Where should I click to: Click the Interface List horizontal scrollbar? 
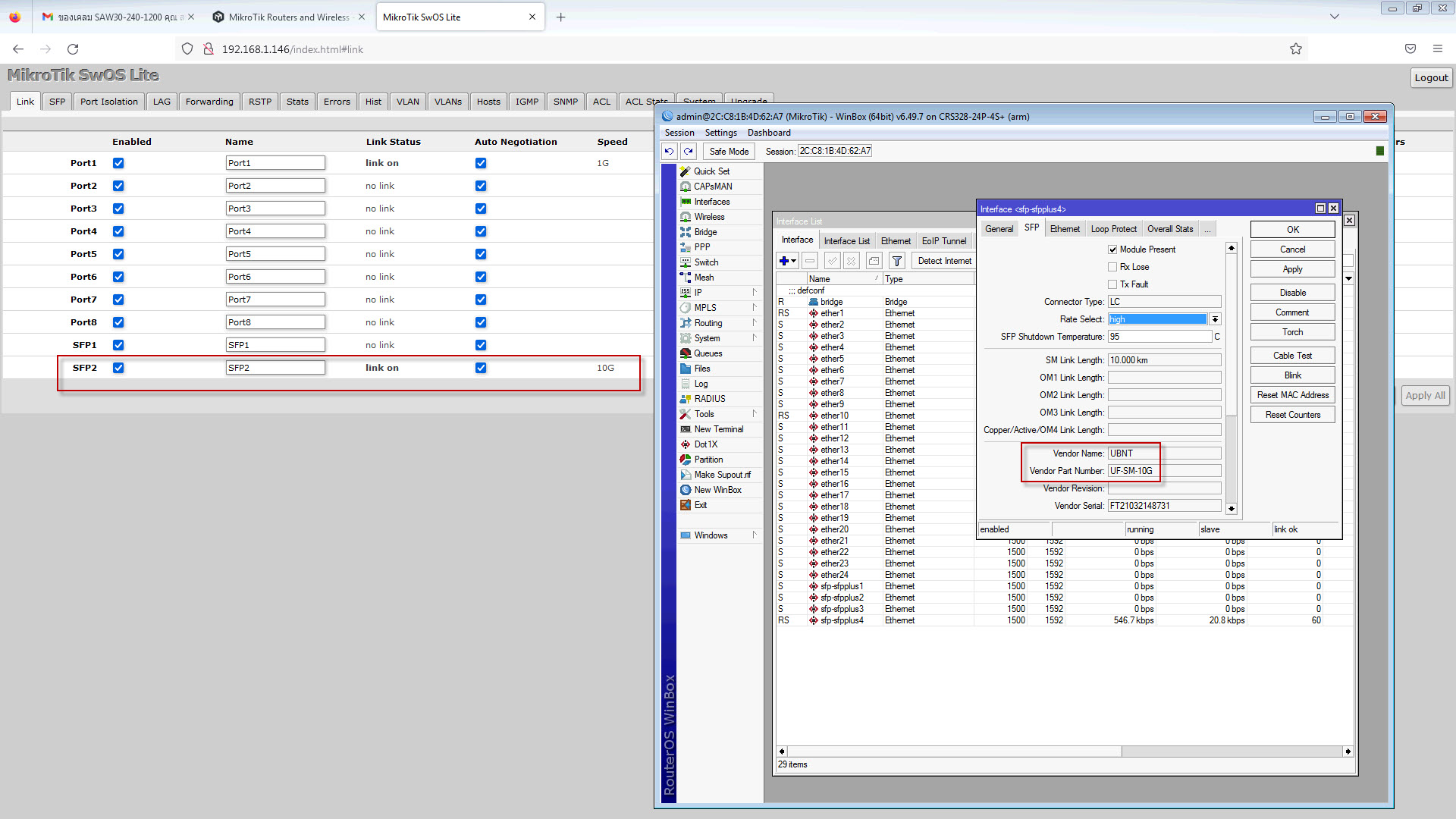[948, 752]
